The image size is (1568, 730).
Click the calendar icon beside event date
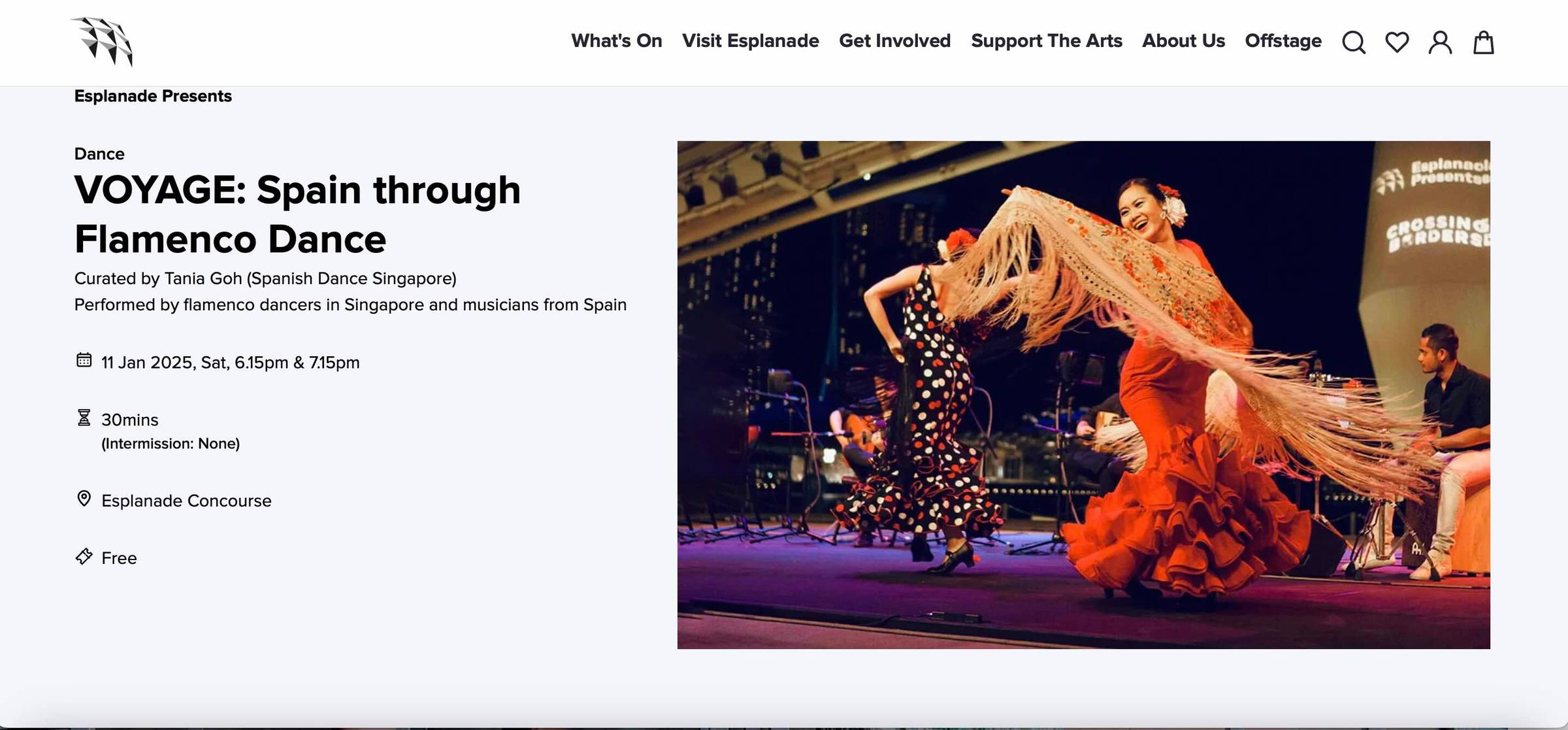pyautogui.click(x=84, y=360)
